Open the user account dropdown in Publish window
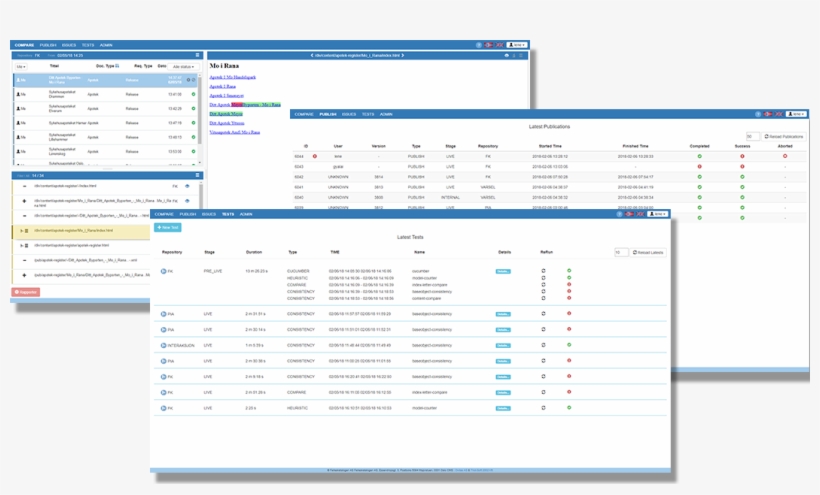This screenshot has width=820, height=495. pos(796,114)
